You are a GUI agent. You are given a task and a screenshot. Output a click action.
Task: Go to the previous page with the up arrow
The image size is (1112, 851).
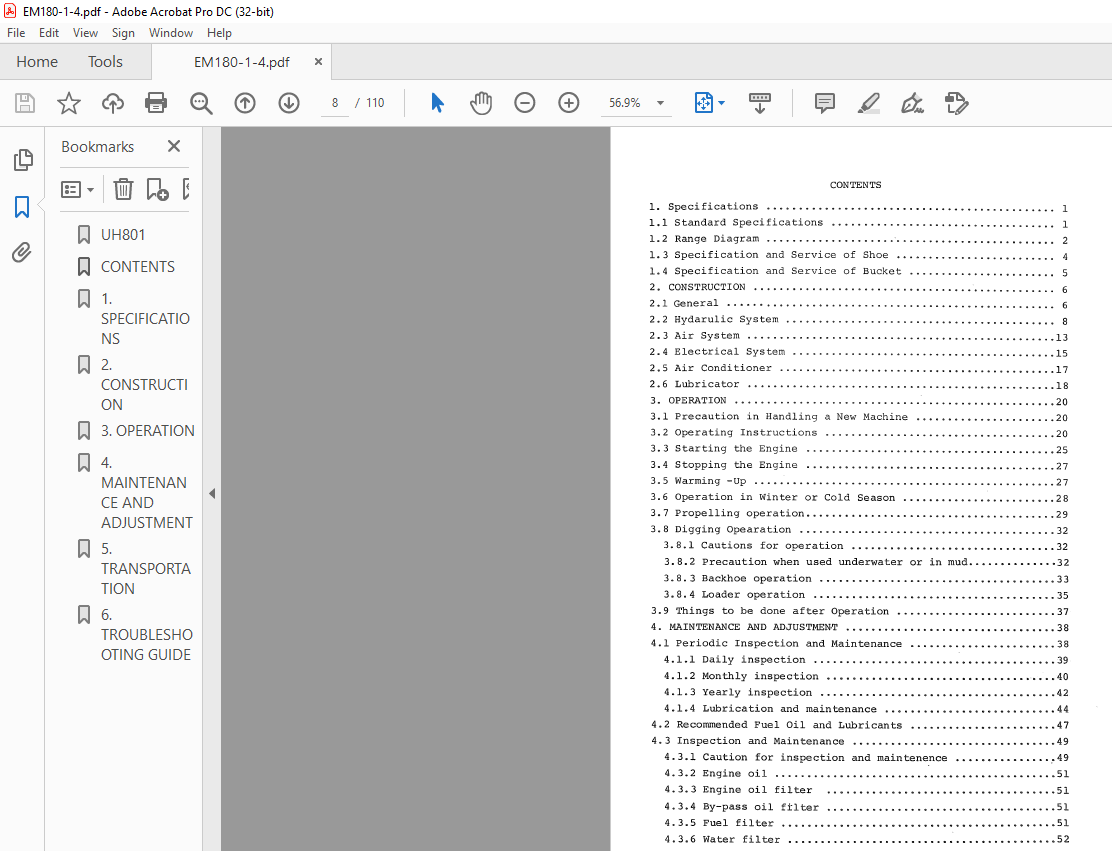point(245,103)
